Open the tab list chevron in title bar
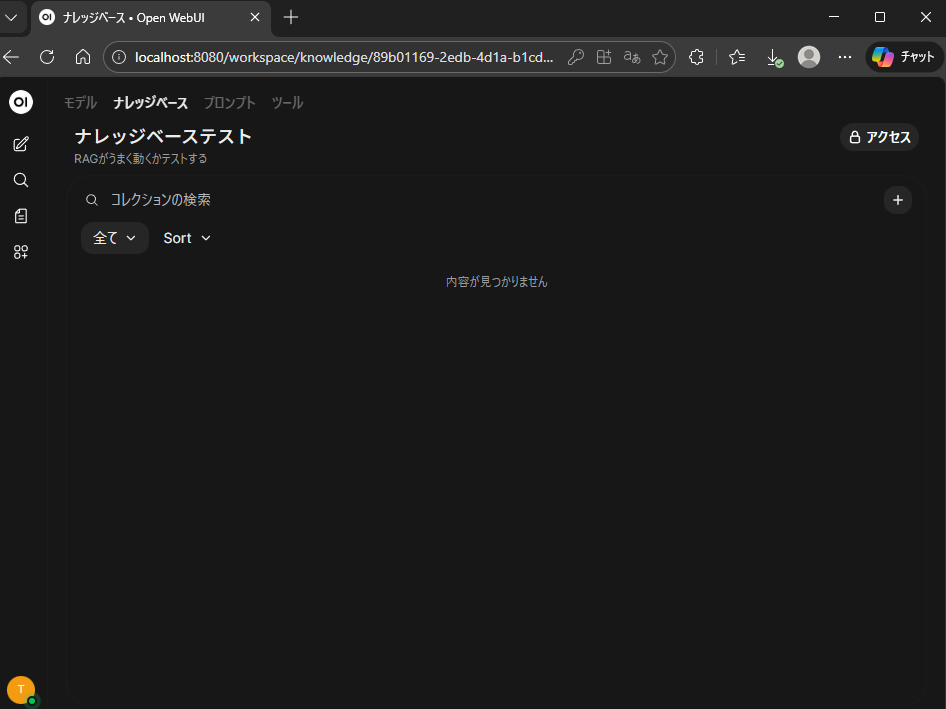This screenshot has height=709, width=946. (x=12, y=17)
